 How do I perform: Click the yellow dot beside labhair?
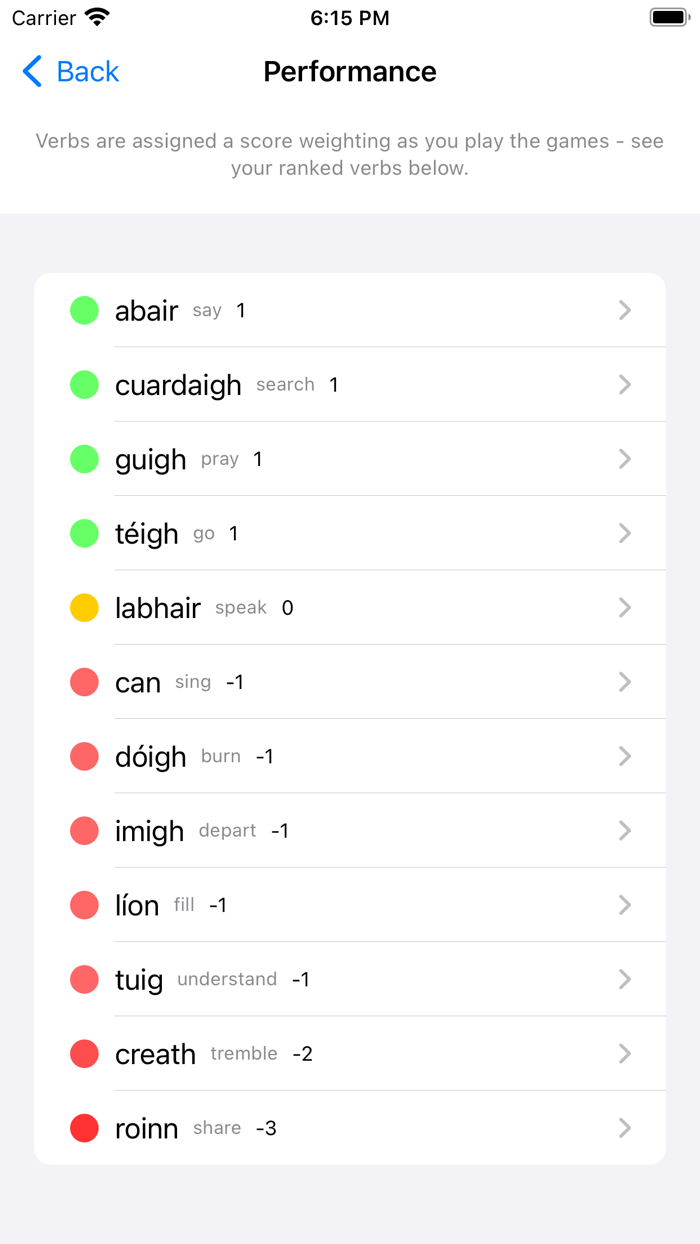click(84, 607)
